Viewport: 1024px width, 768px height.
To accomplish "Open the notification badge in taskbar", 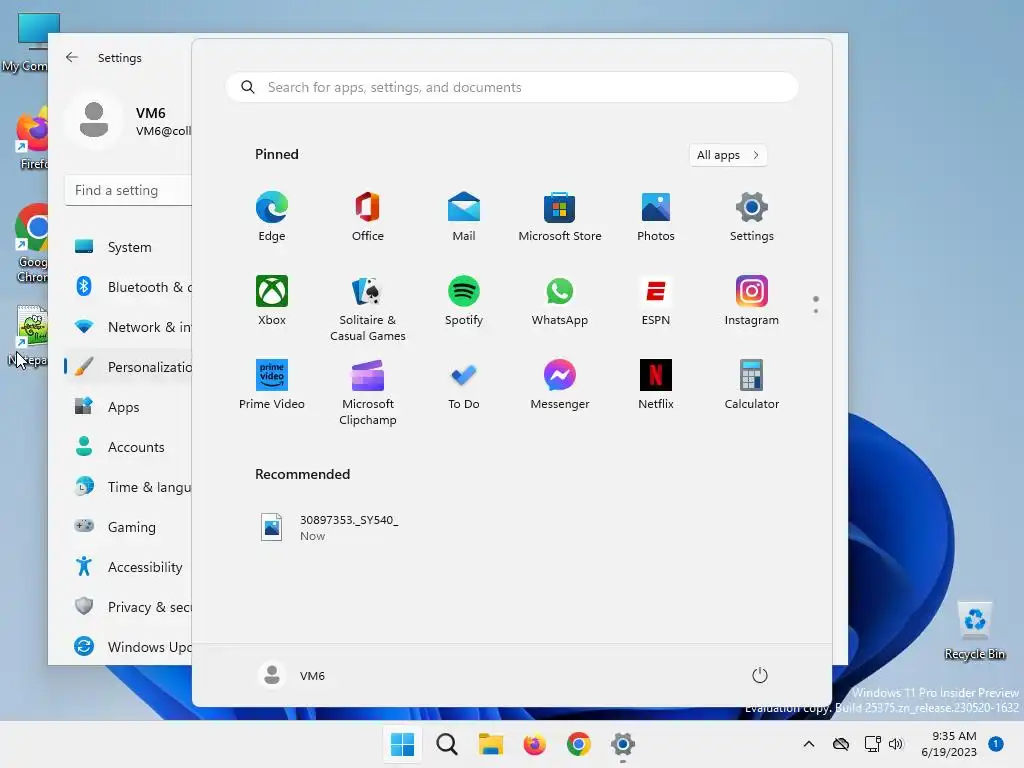I will (996, 744).
